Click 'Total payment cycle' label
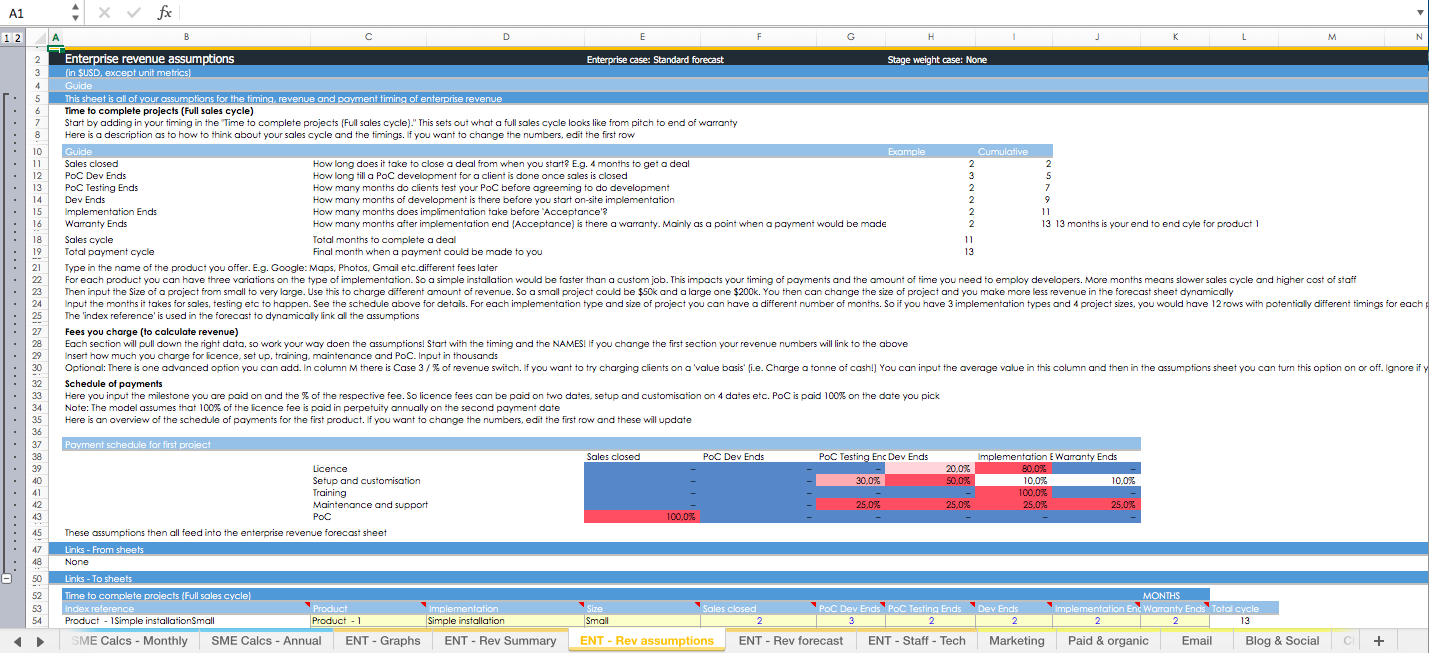The width and height of the screenshot is (1429, 653). click(x=110, y=252)
